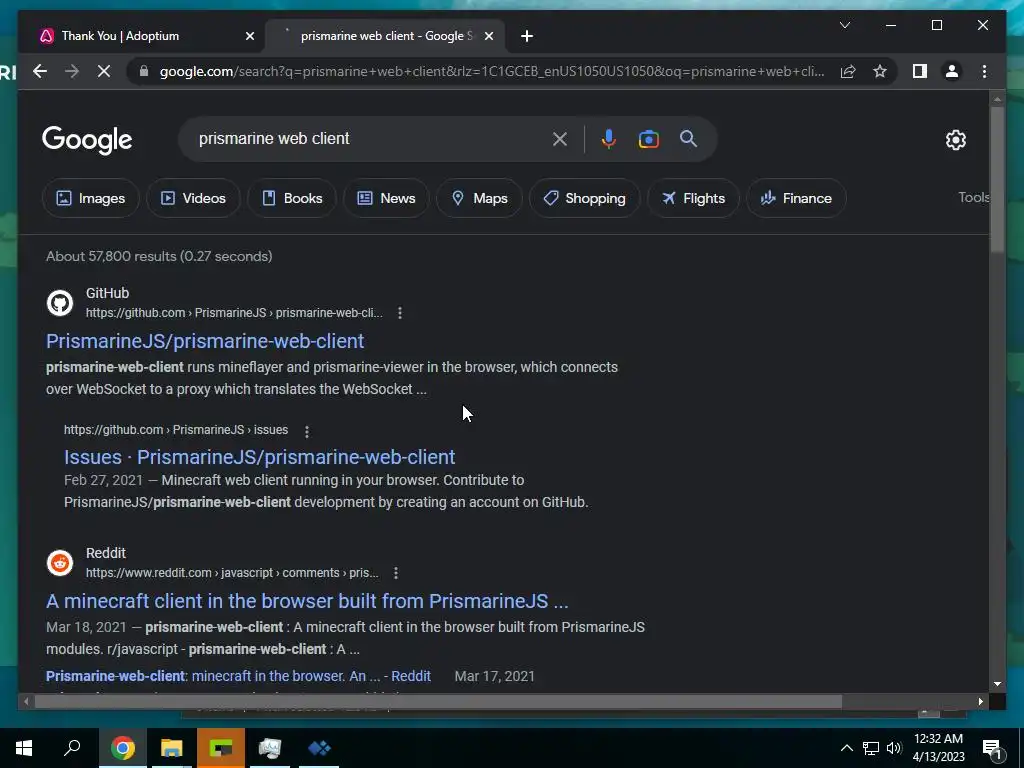The image size is (1024, 768).
Task: Open more options for the GitHub result
Action: pos(400,313)
